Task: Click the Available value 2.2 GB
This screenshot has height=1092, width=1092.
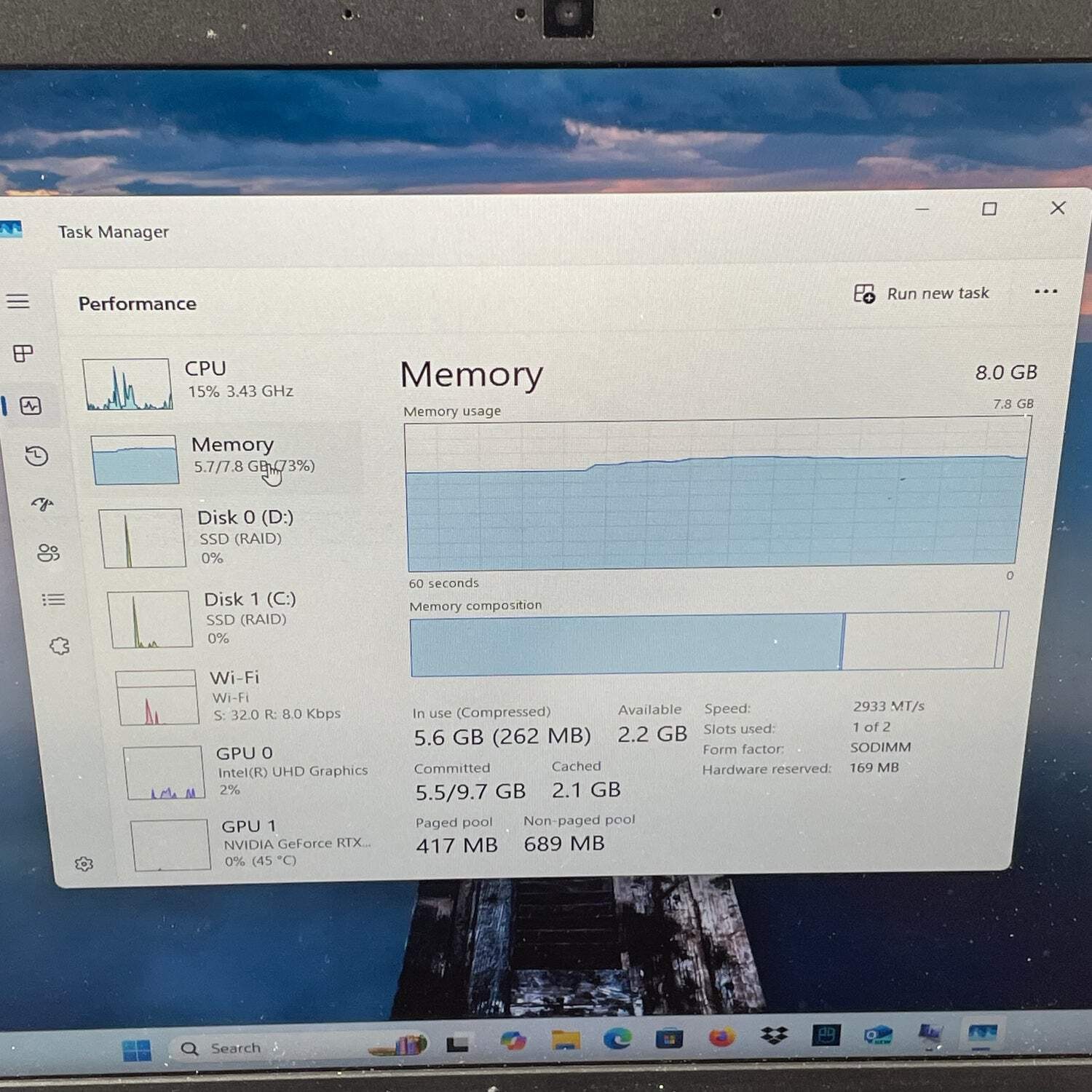Action: click(652, 734)
